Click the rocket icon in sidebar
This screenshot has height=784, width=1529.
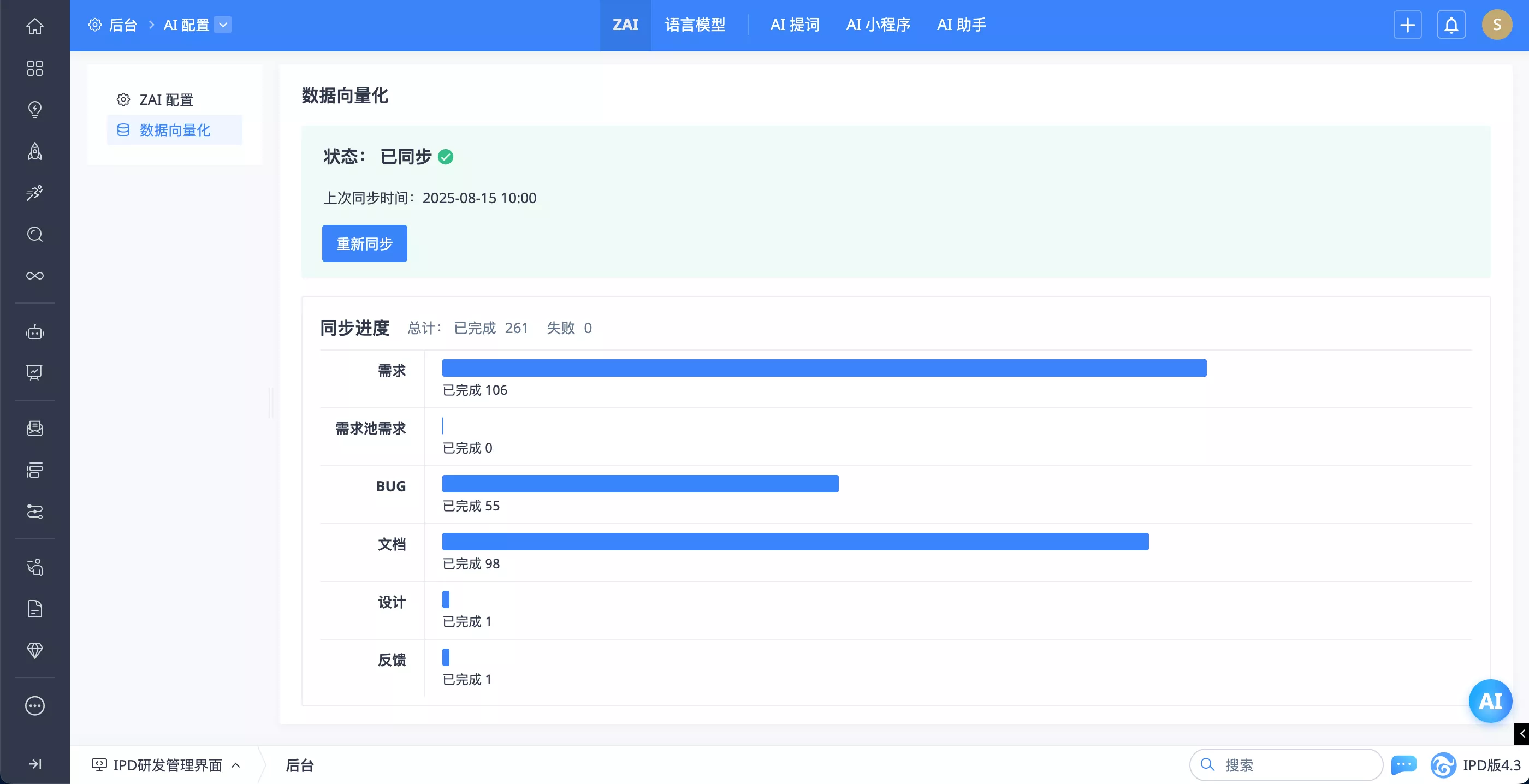pos(34,151)
